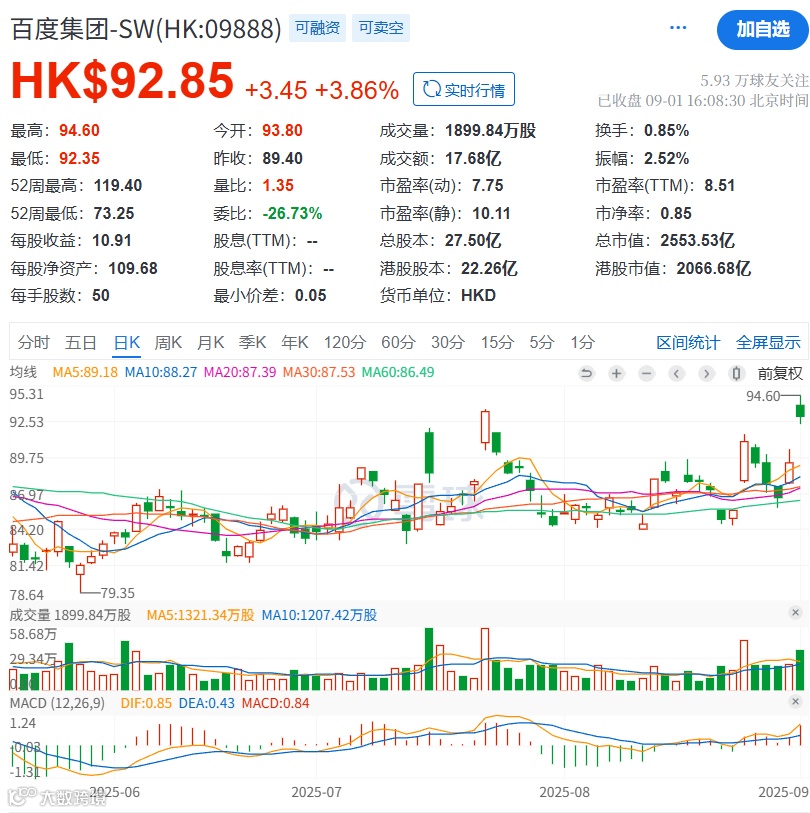Click the 52周最高 119.40 value
The image size is (810, 813).
pyautogui.click(x=118, y=185)
